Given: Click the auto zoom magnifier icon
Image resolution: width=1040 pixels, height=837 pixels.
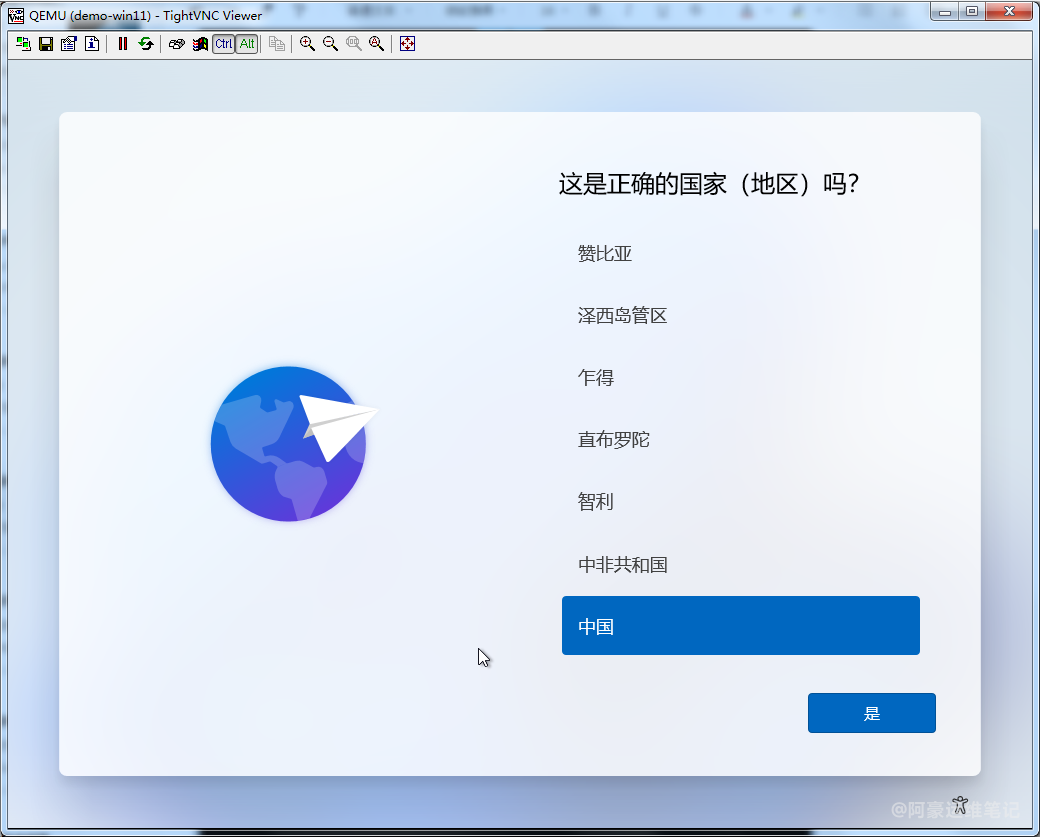Looking at the screenshot, I should coord(376,44).
